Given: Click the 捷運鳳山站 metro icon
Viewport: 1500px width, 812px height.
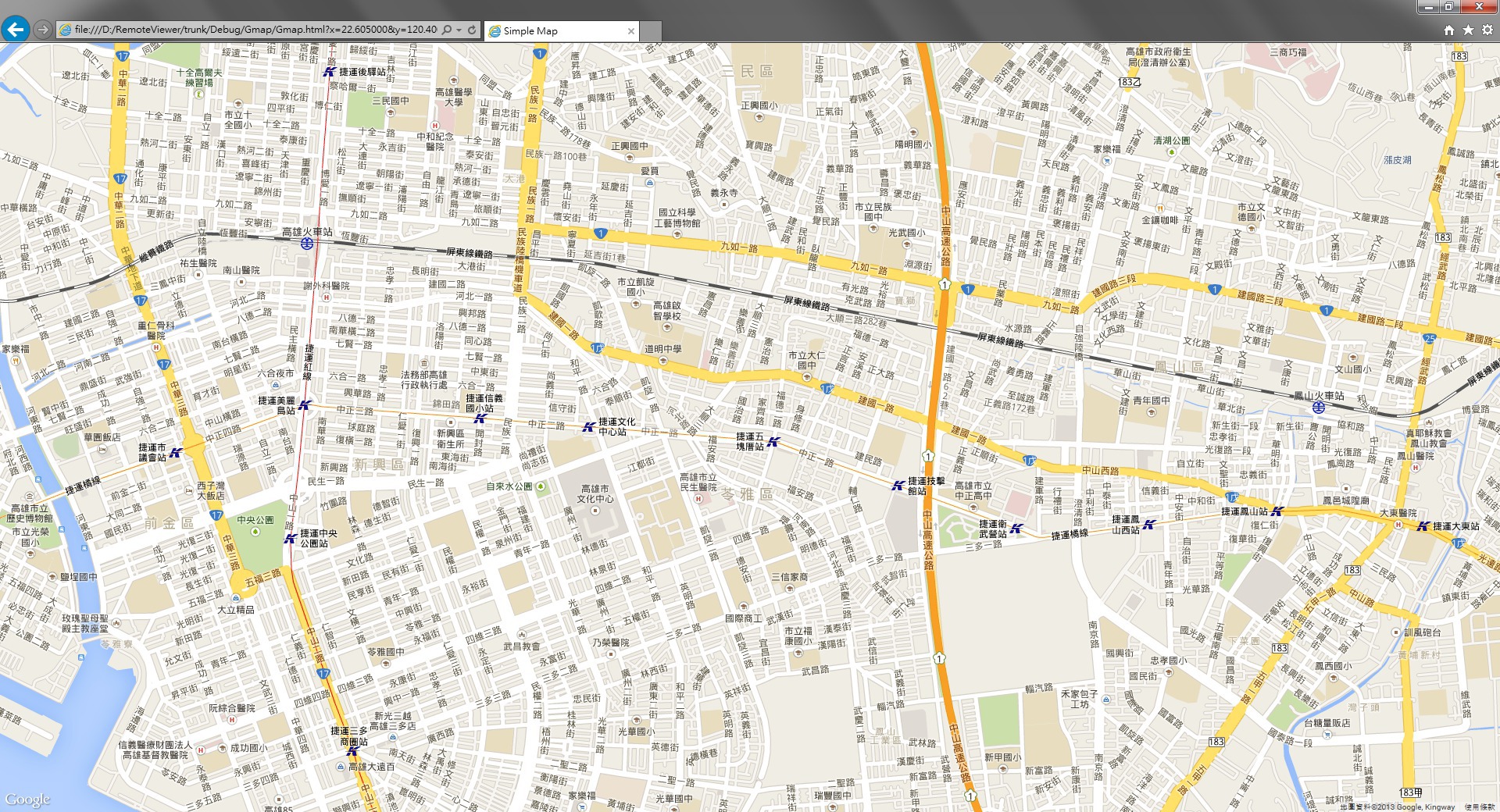Looking at the screenshot, I should (x=1277, y=511).
